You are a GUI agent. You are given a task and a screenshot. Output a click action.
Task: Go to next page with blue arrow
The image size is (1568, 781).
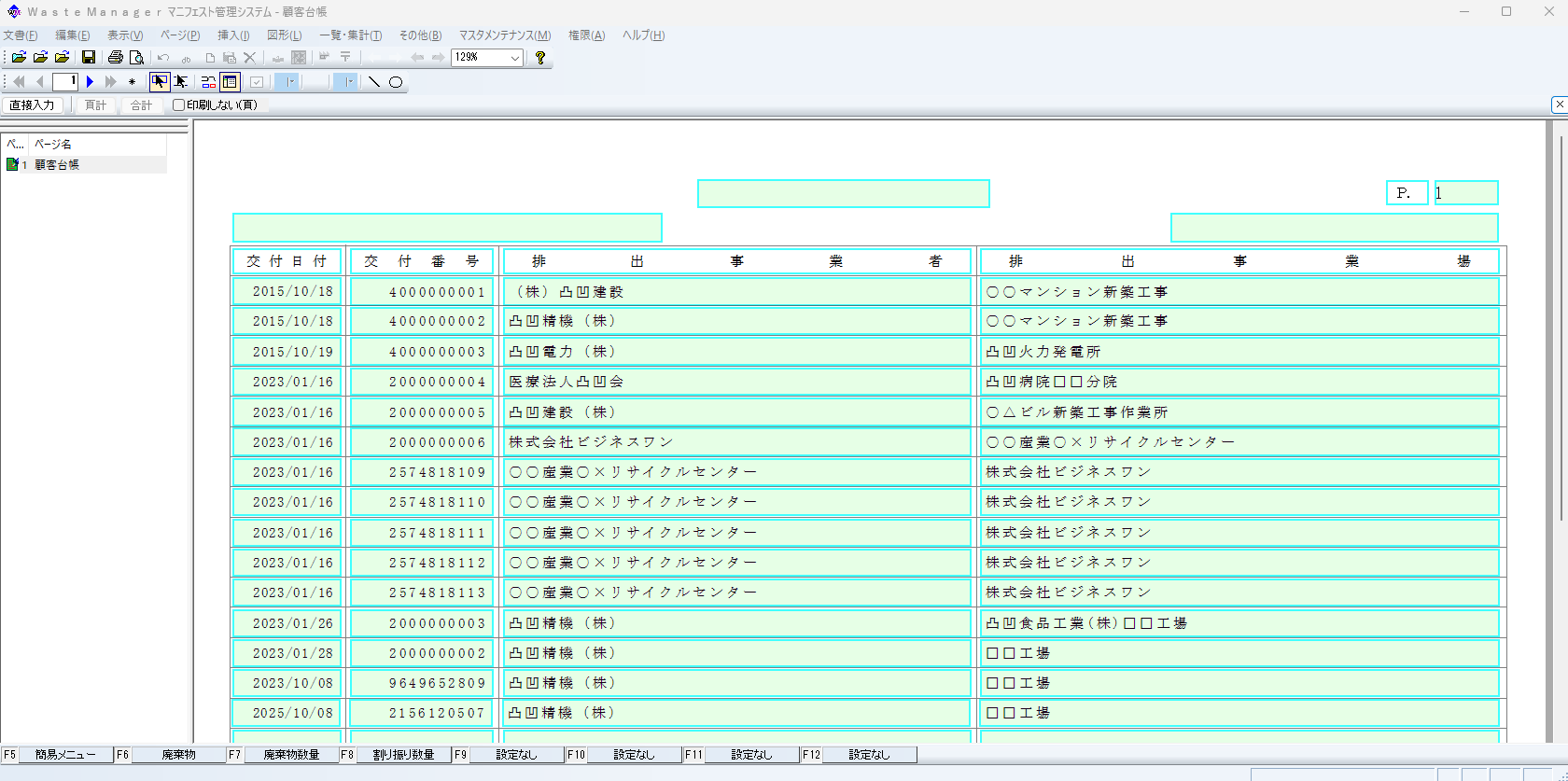tap(91, 82)
